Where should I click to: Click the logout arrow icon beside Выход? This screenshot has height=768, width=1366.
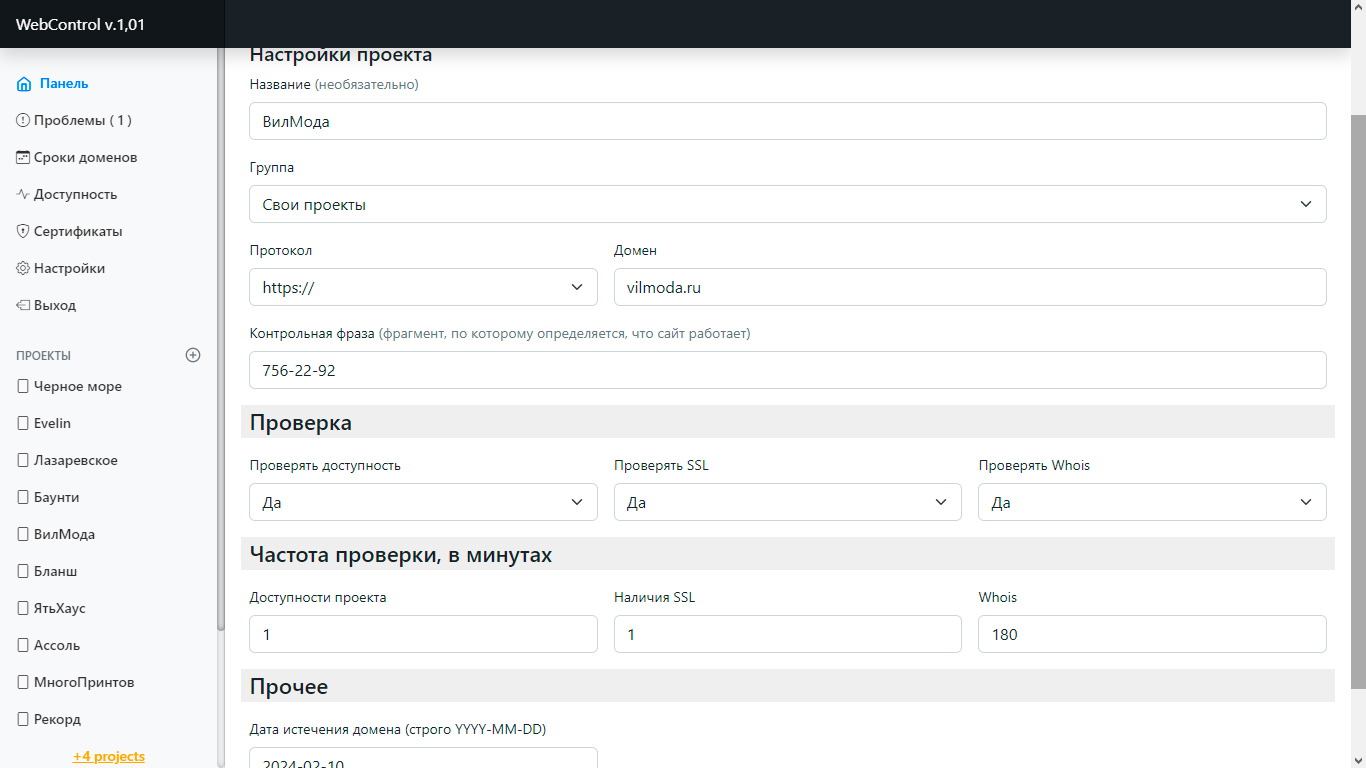23,305
